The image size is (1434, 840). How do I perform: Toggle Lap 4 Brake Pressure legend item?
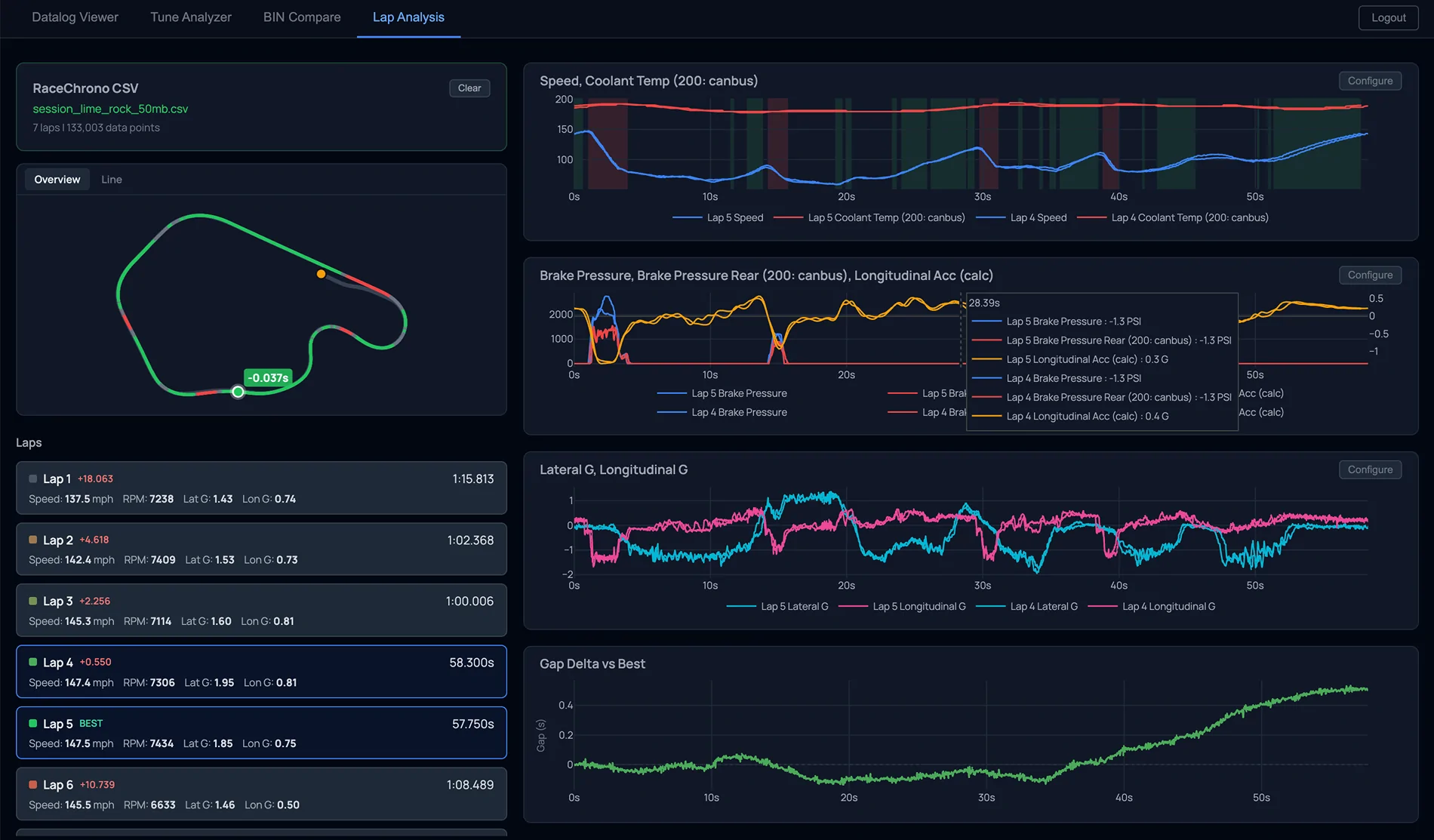722,412
